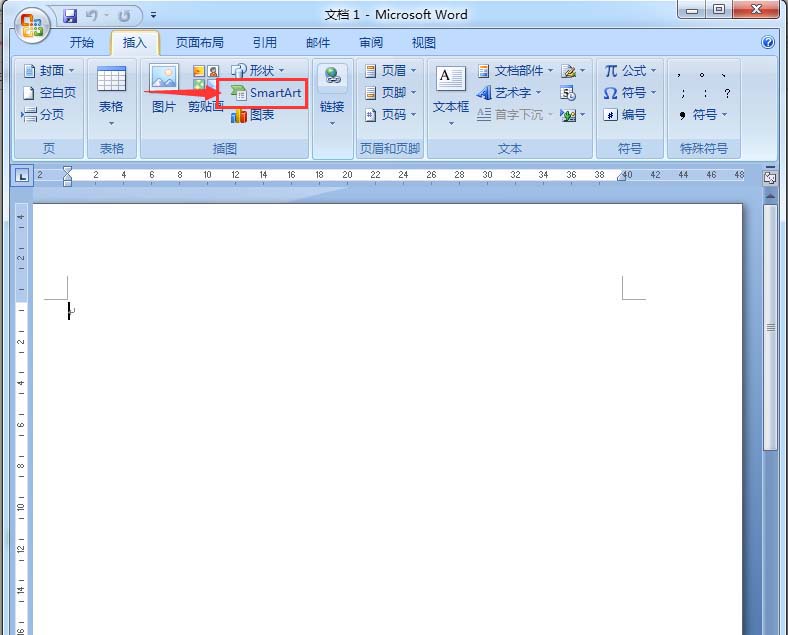Insert clip art with 剪贴画

point(206,88)
